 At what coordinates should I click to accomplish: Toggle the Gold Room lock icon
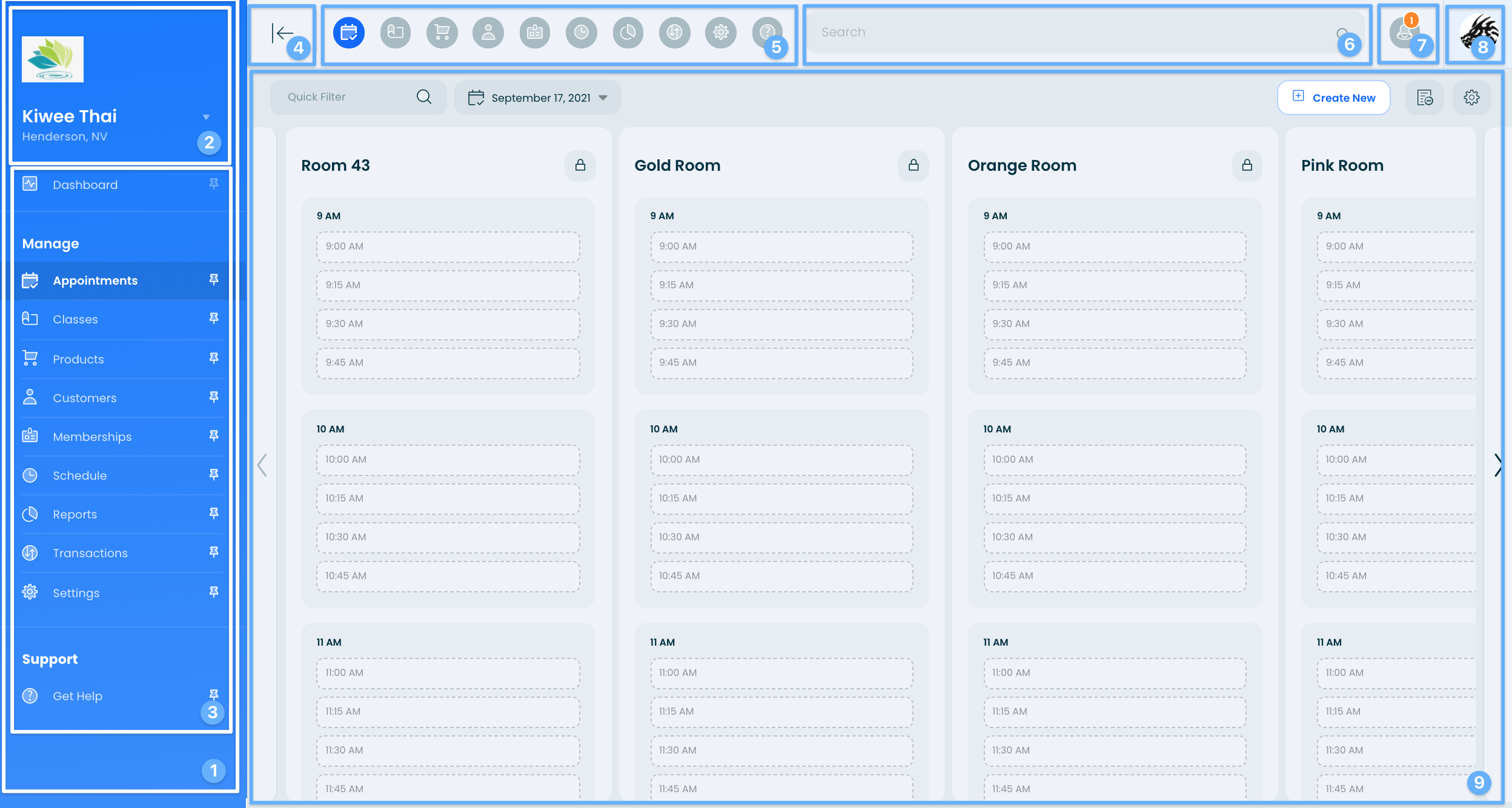pyautogui.click(x=913, y=165)
